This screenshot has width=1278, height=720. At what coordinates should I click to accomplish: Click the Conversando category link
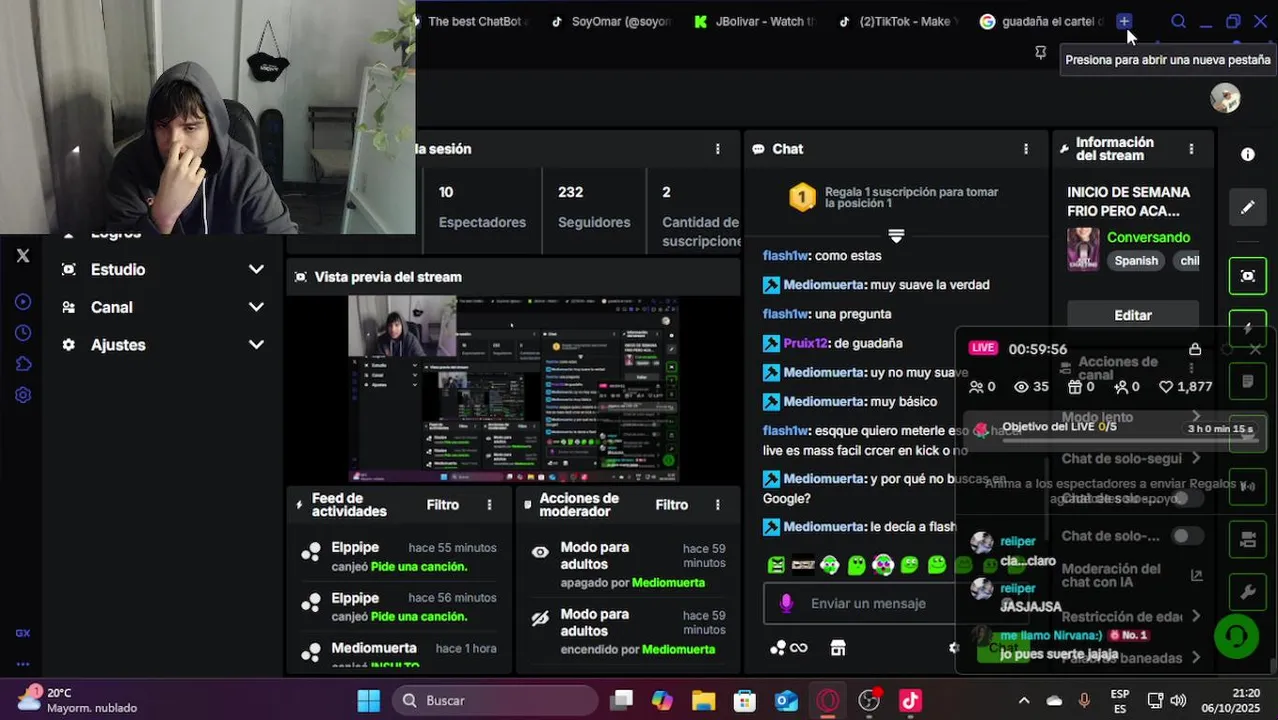(x=1148, y=237)
